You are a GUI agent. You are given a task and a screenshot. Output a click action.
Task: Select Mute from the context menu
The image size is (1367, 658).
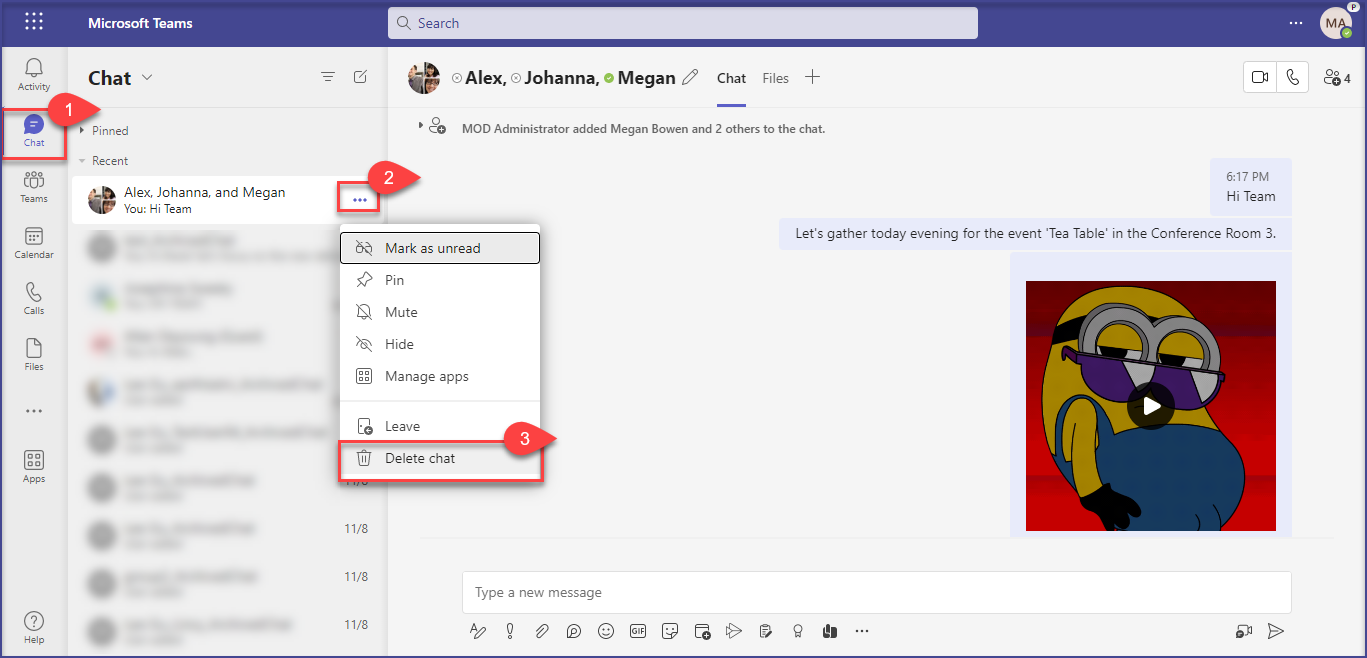tap(401, 312)
